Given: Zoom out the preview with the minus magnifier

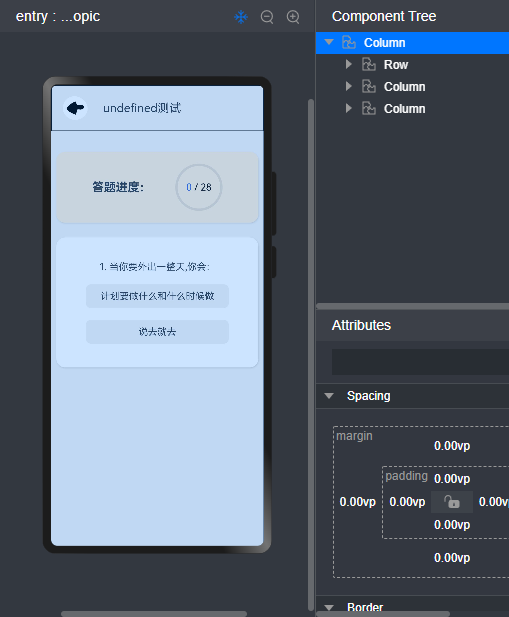Looking at the screenshot, I should (267, 17).
